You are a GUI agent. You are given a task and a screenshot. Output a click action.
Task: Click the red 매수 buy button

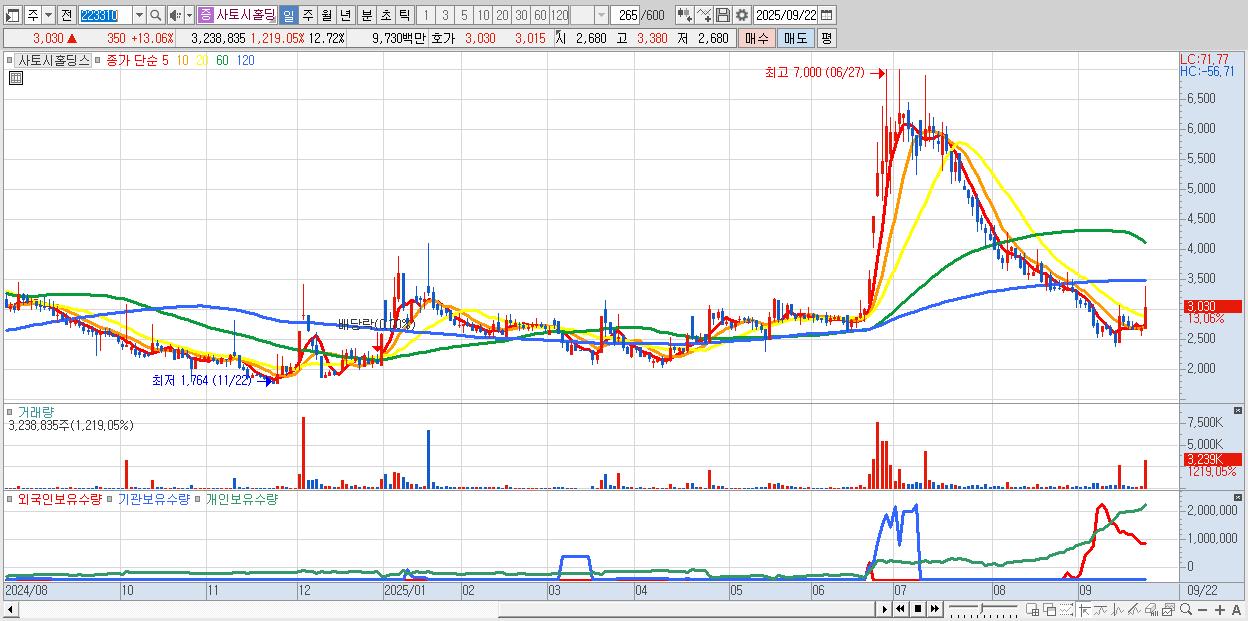(x=757, y=38)
